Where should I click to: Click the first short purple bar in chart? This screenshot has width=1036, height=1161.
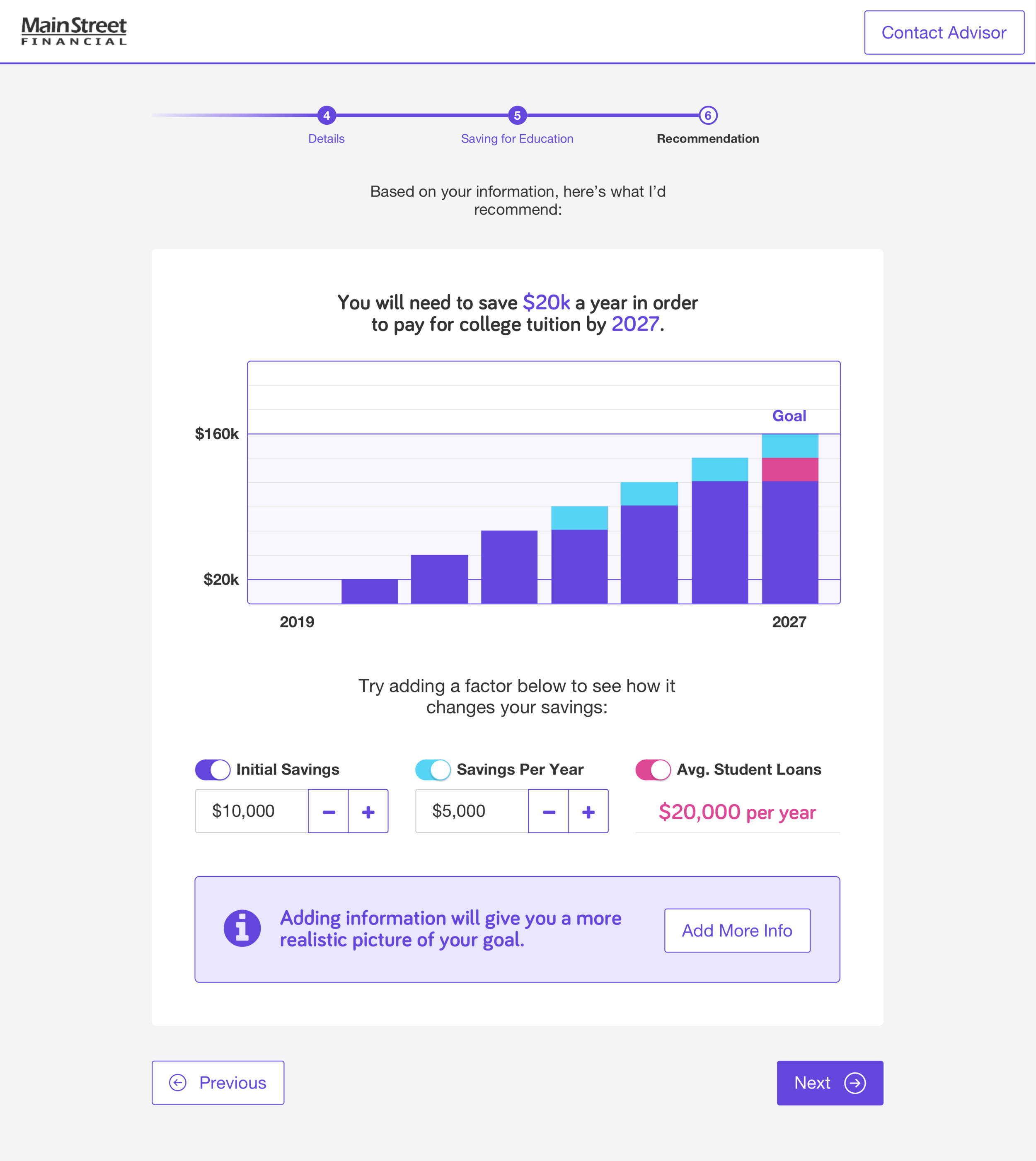point(369,591)
